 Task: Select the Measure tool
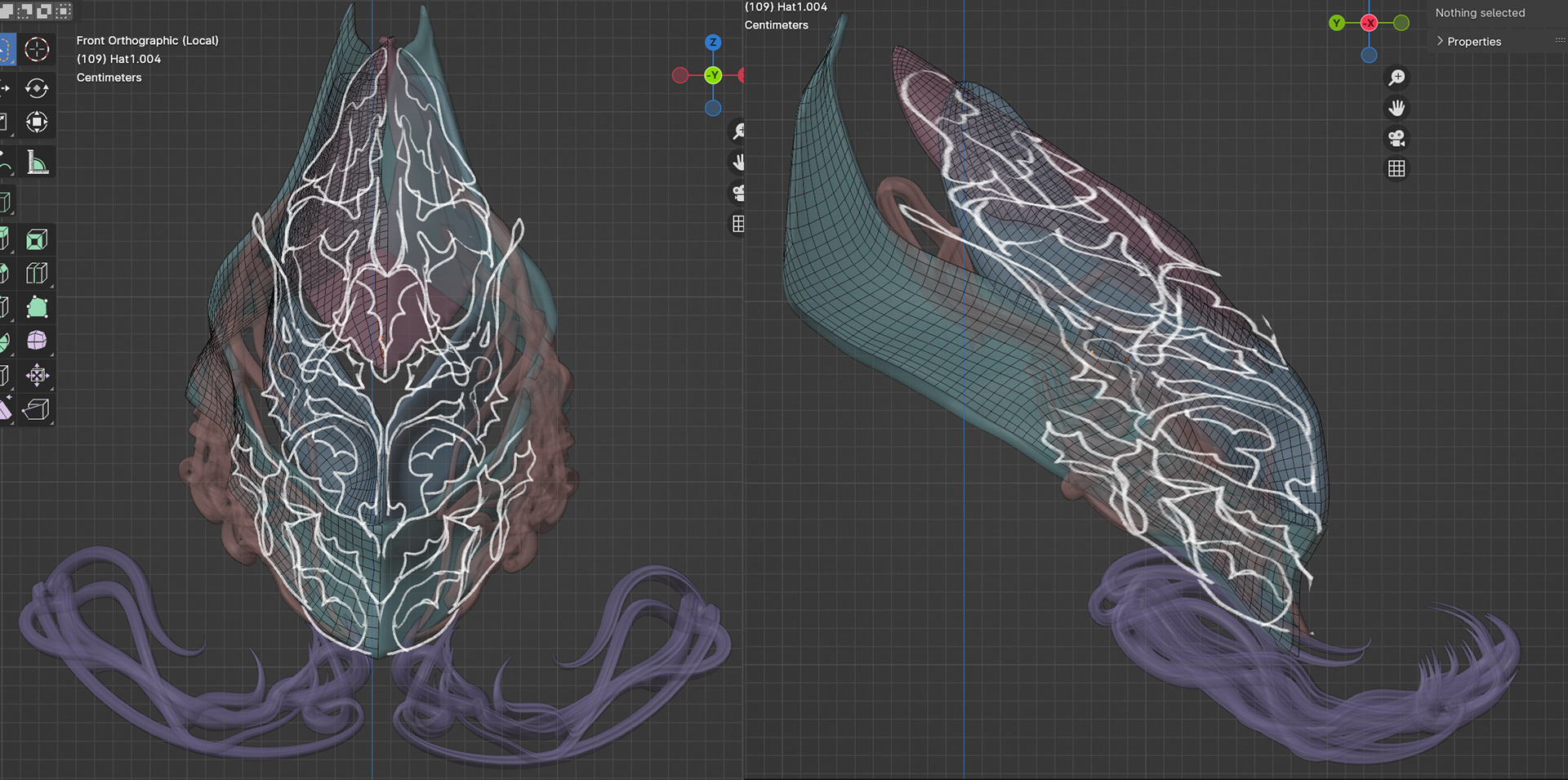(x=37, y=163)
